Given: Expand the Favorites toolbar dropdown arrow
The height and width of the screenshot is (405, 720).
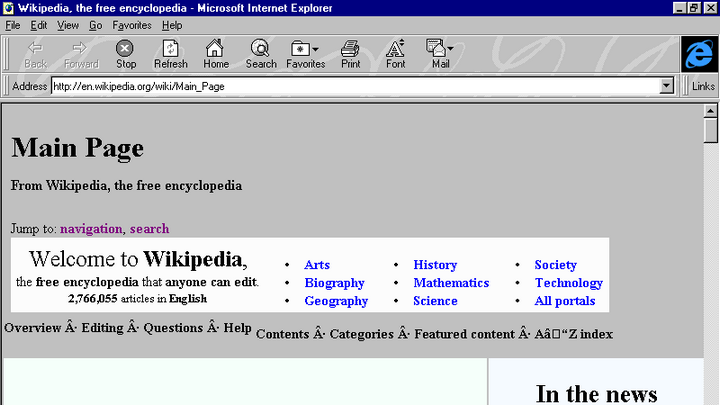Looking at the screenshot, I should [x=315, y=49].
